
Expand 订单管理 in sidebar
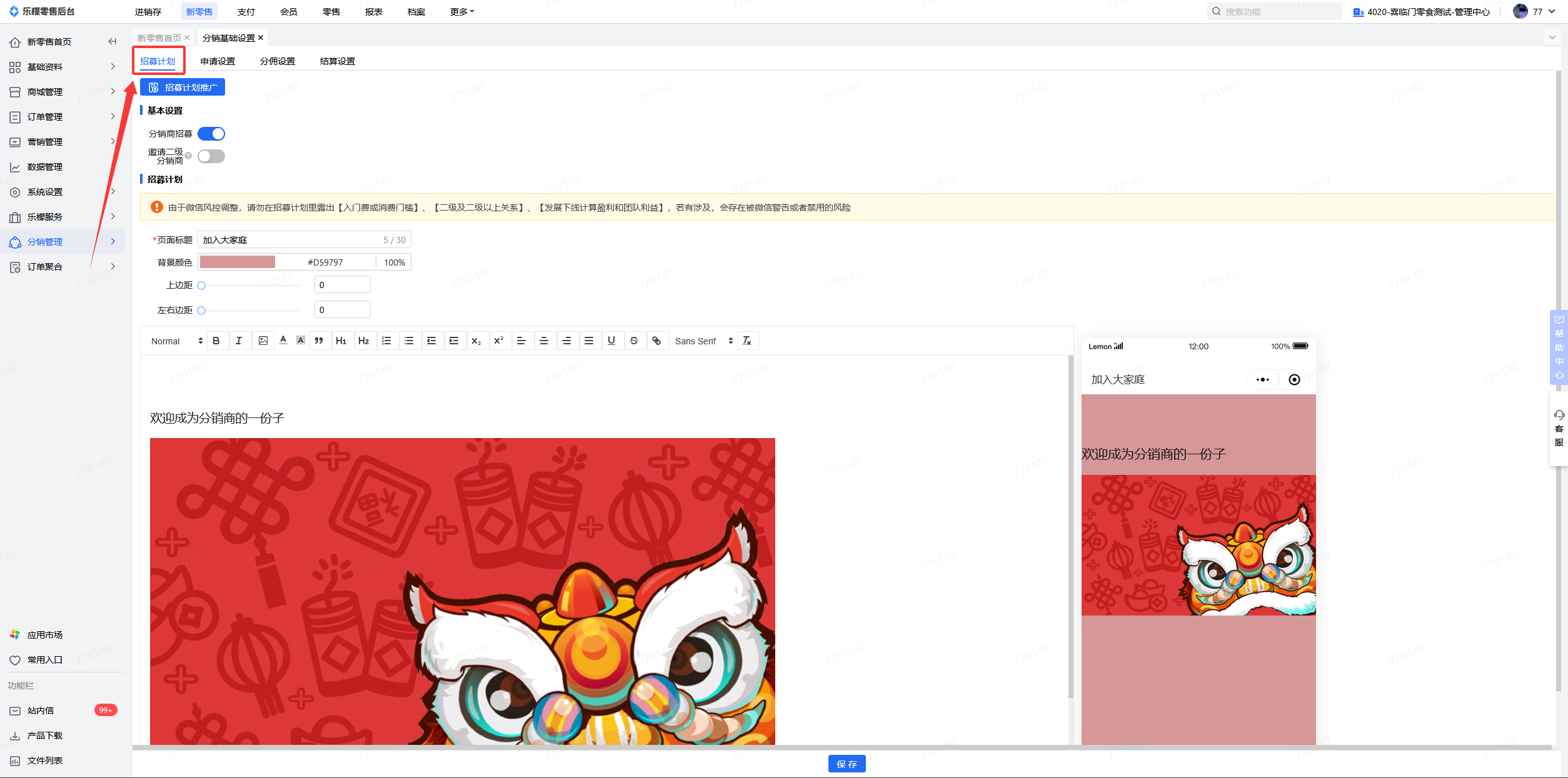click(63, 117)
